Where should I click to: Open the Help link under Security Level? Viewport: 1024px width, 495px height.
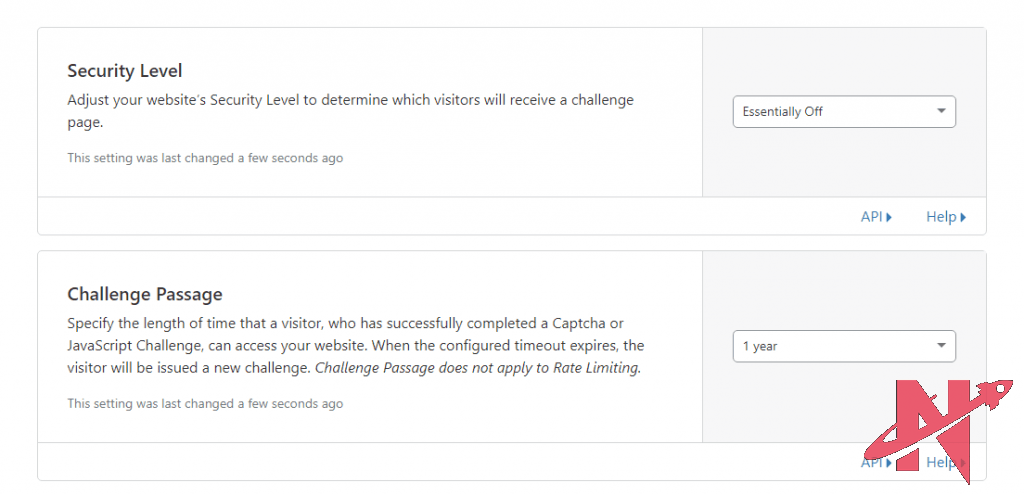coord(940,217)
